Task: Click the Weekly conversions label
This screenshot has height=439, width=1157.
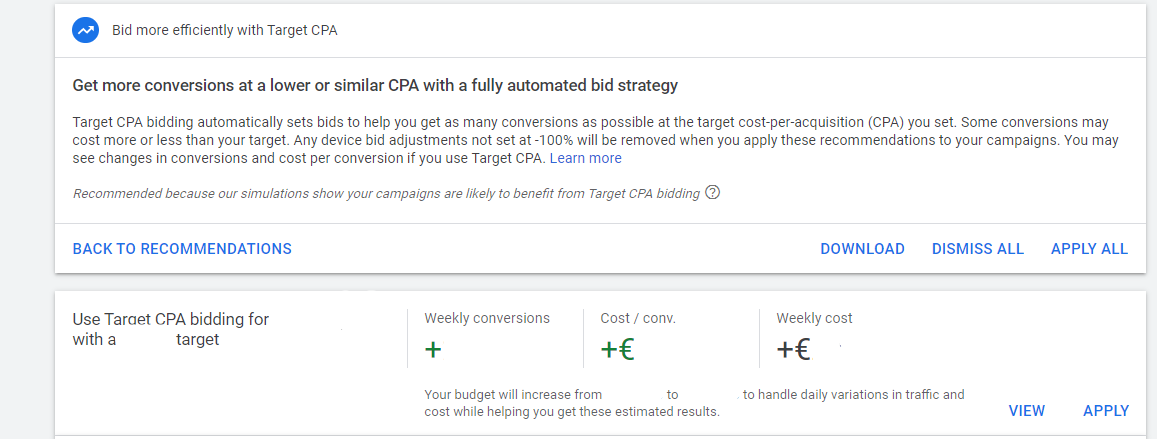Action: (x=487, y=318)
